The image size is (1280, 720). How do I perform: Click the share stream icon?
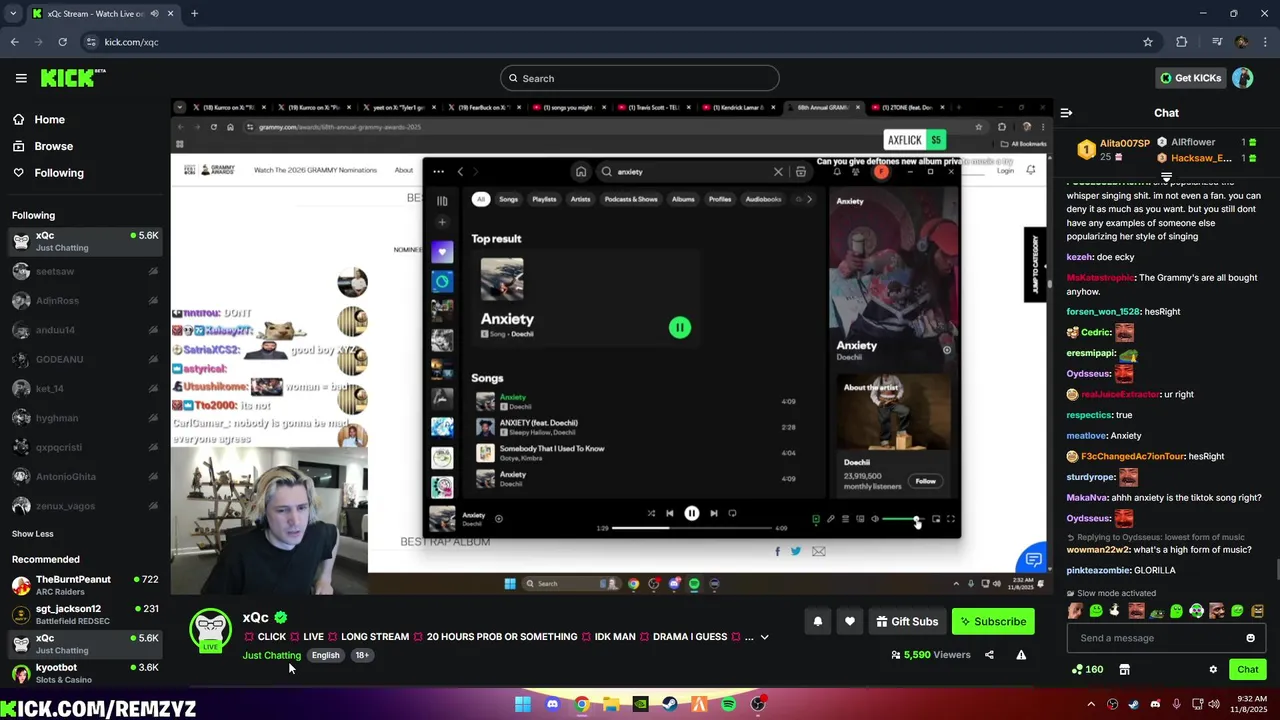pos(989,655)
